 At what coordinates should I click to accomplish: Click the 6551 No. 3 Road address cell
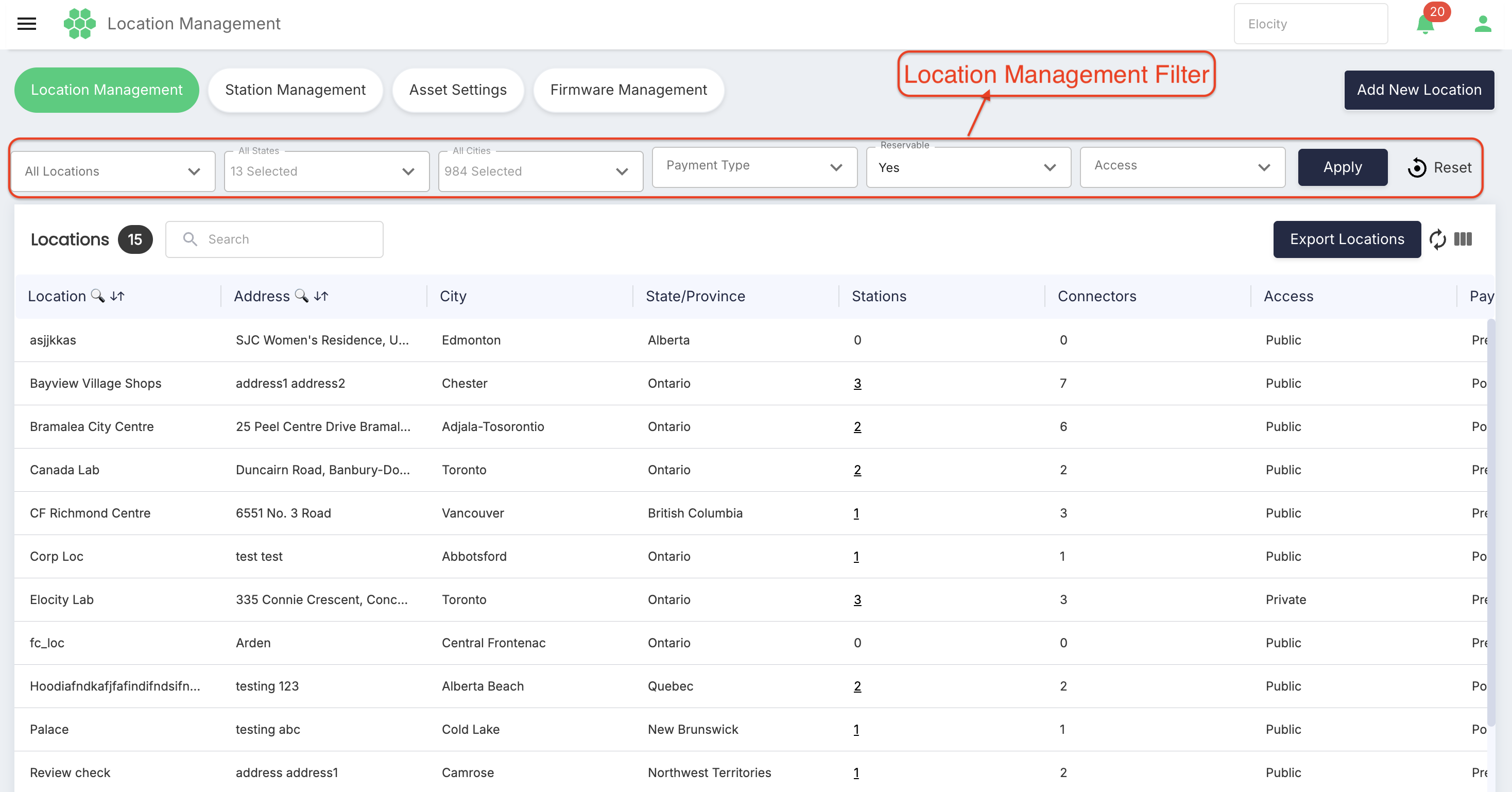coord(283,513)
